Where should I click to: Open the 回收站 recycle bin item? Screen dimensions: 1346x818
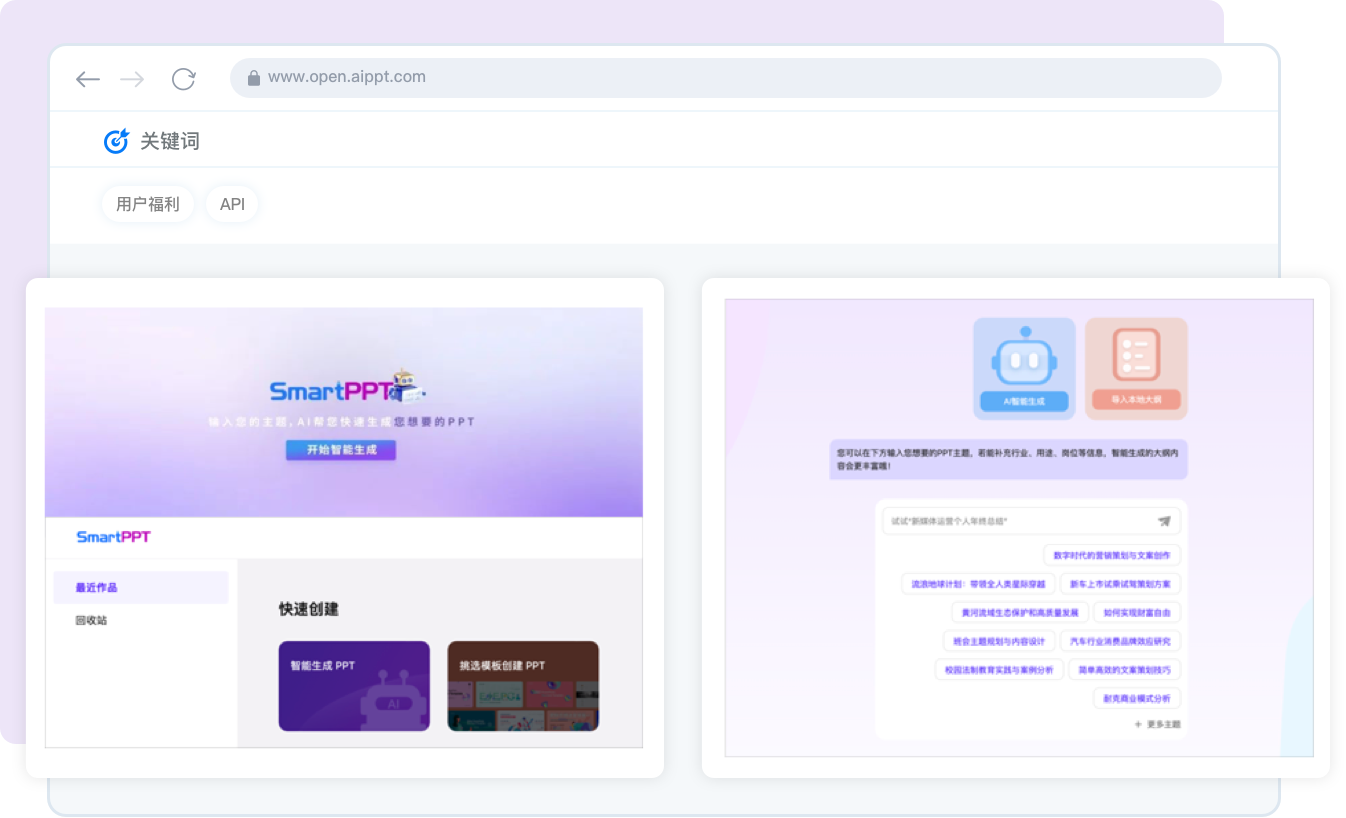pos(91,620)
